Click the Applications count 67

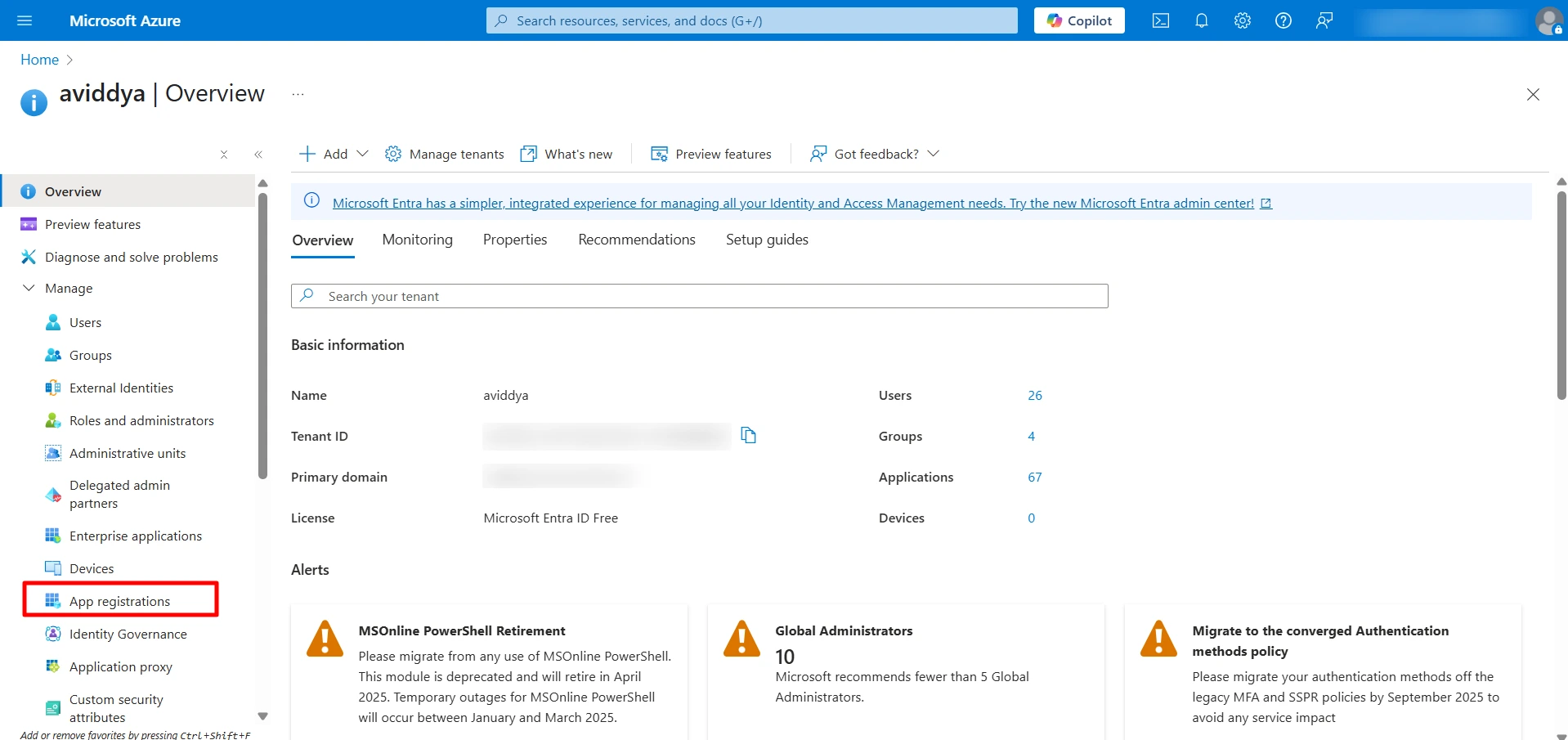click(x=1035, y=477)
